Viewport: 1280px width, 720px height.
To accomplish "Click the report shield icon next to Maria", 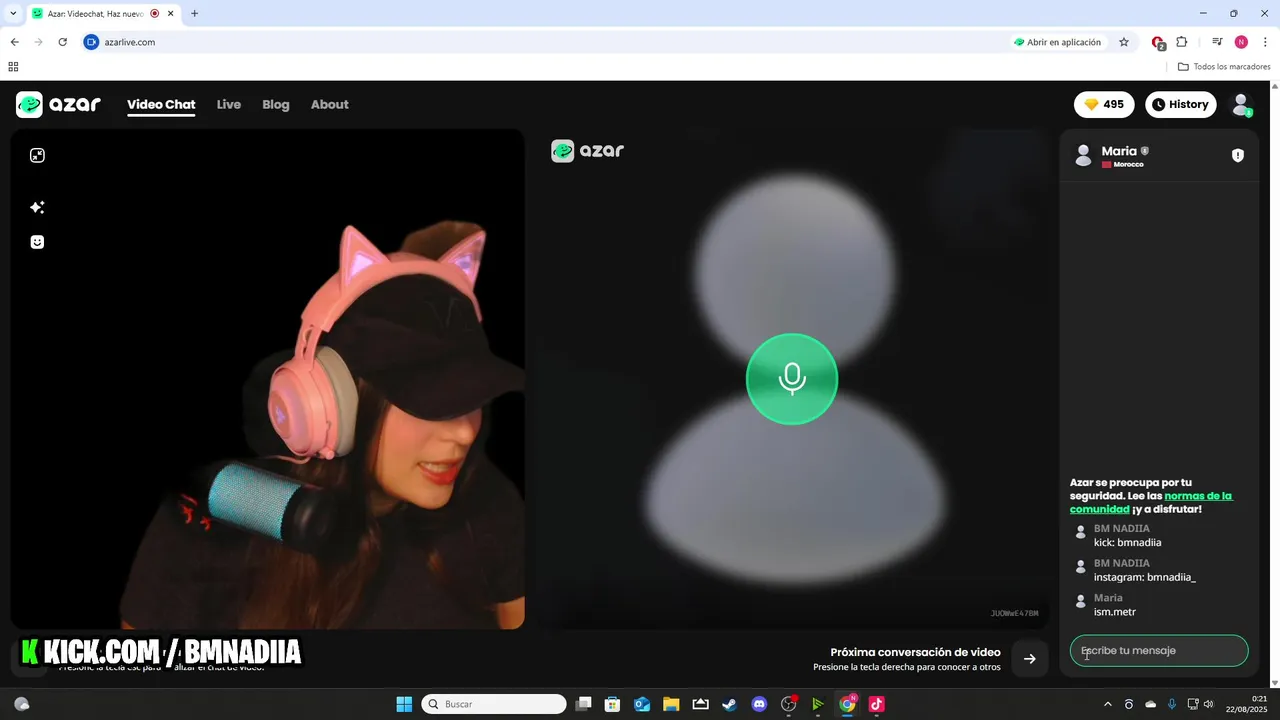I will (x=1238, y=155).
